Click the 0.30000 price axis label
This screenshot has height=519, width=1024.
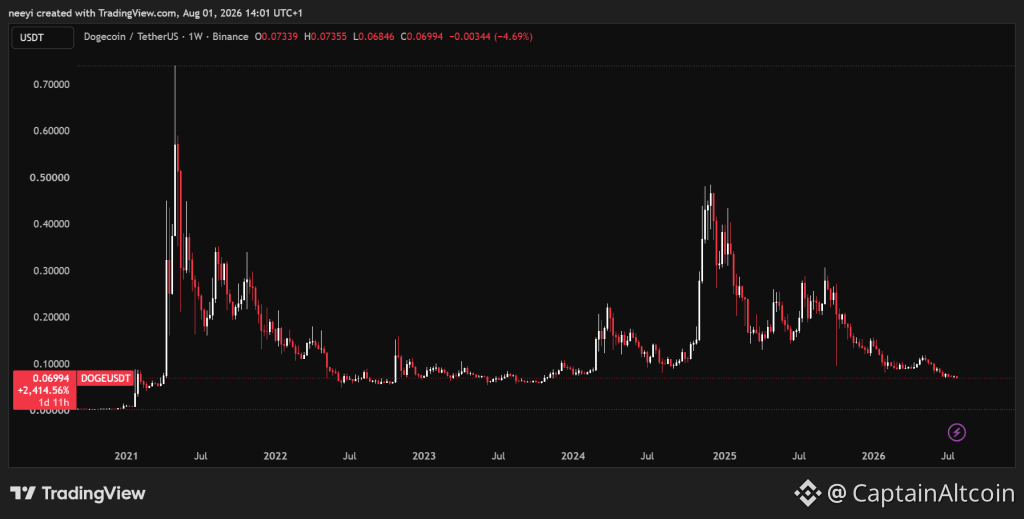tap(52, 270)
